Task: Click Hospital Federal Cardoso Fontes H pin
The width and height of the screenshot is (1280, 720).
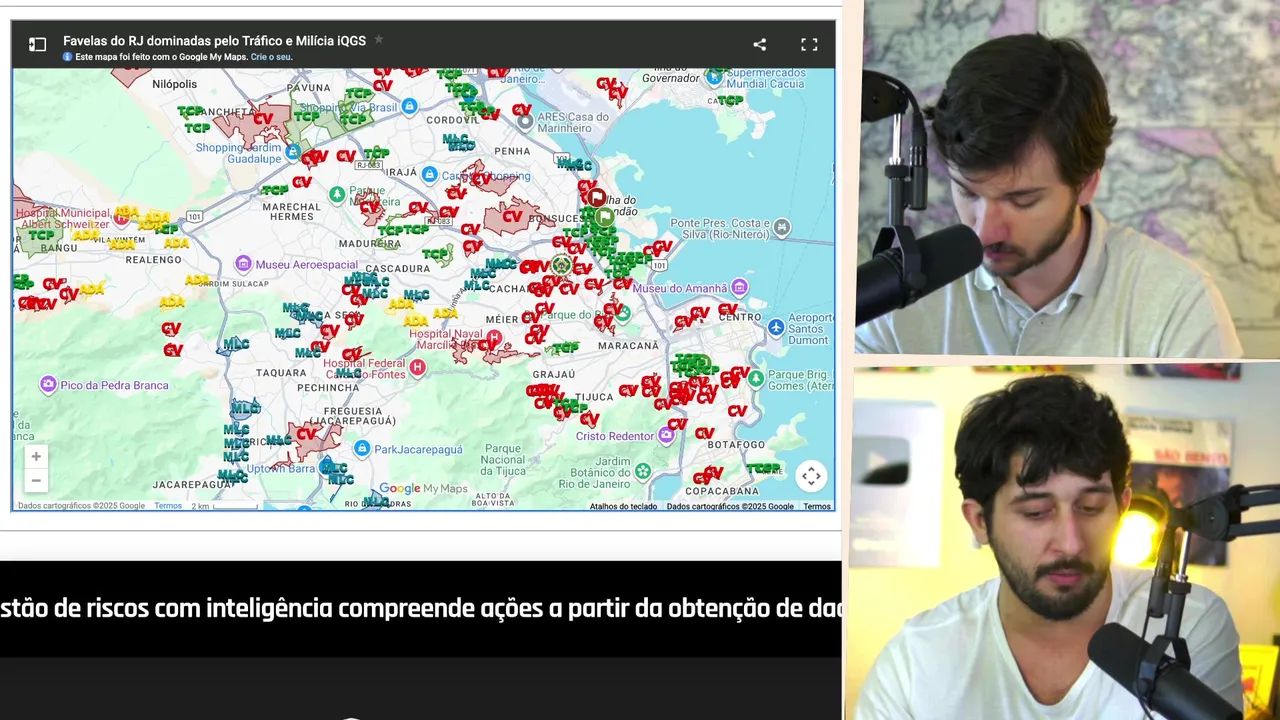Action: click(x=417, y=368)
